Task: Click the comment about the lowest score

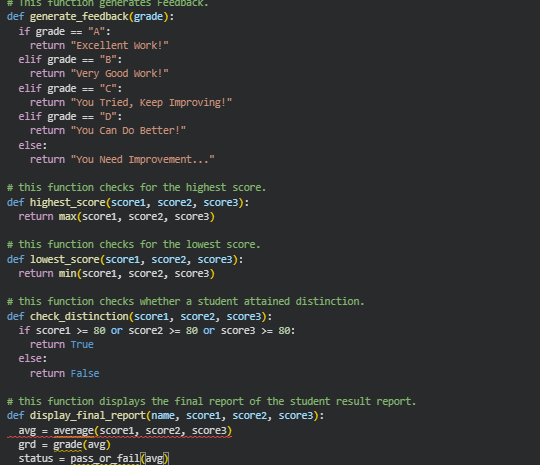Action: 134,245
